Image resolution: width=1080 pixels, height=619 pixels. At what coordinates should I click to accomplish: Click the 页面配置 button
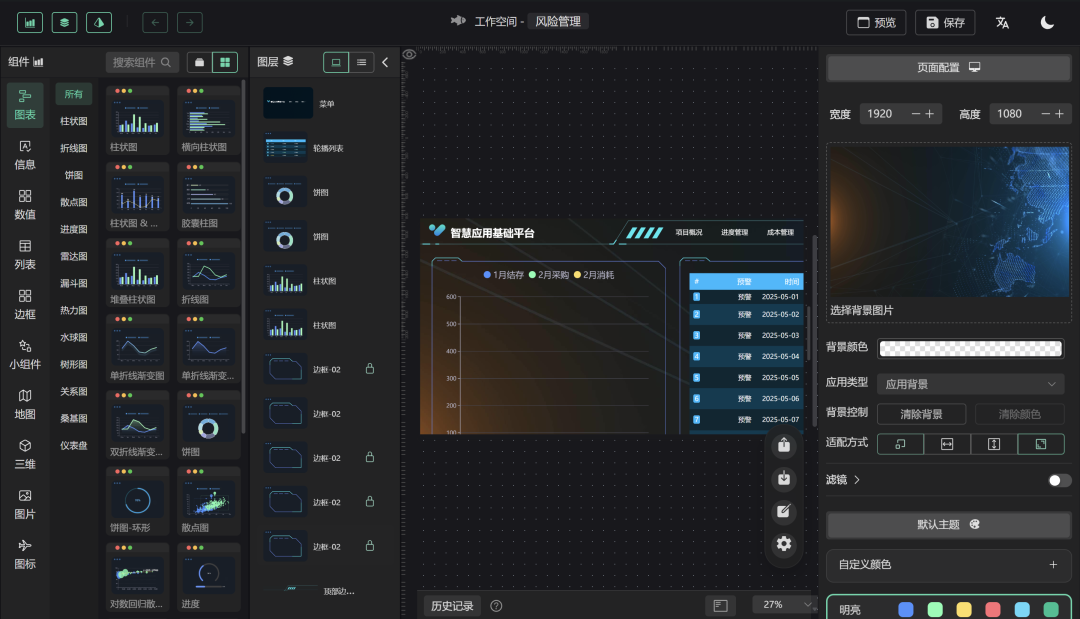(948, 67)
